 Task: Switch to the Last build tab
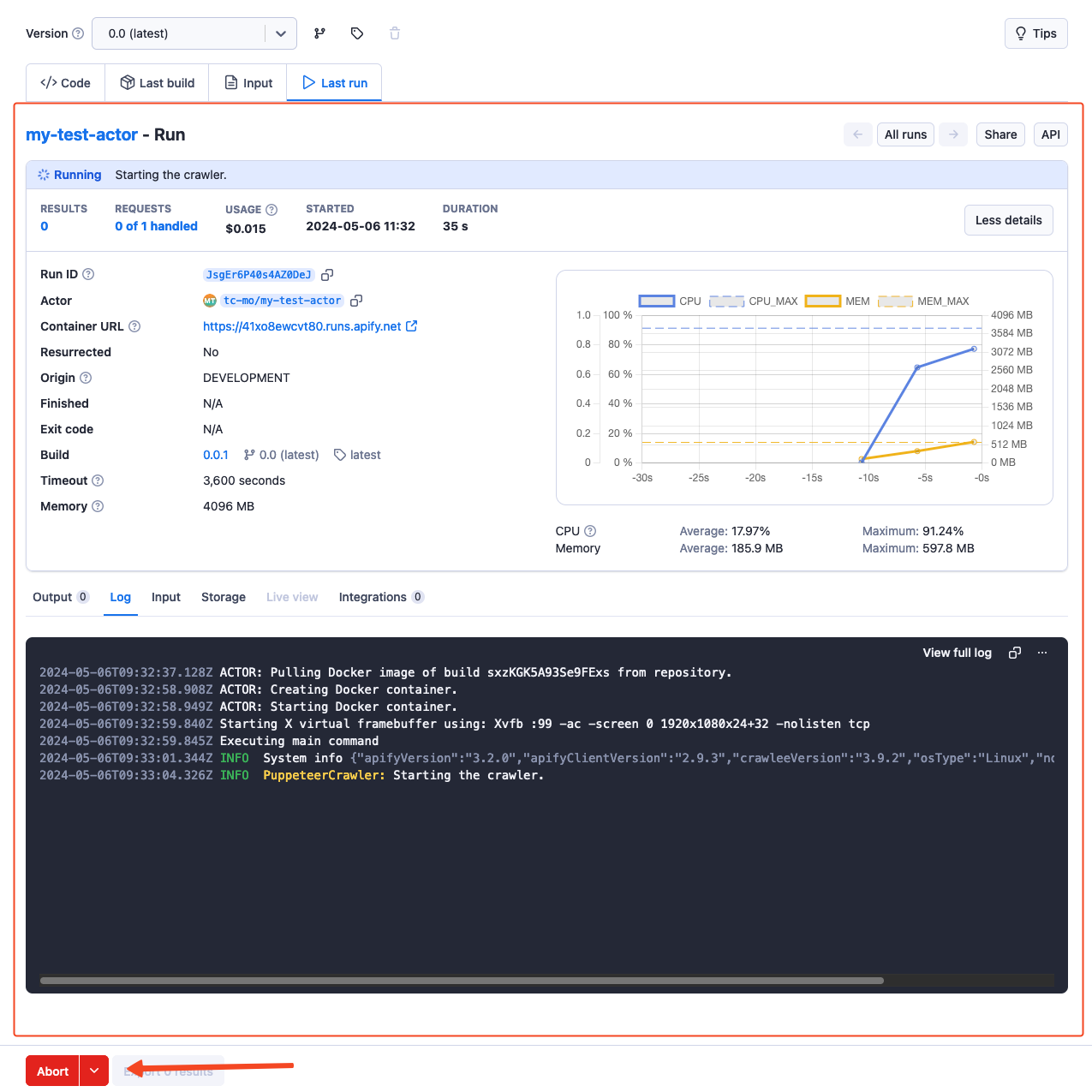coord(158,83)
